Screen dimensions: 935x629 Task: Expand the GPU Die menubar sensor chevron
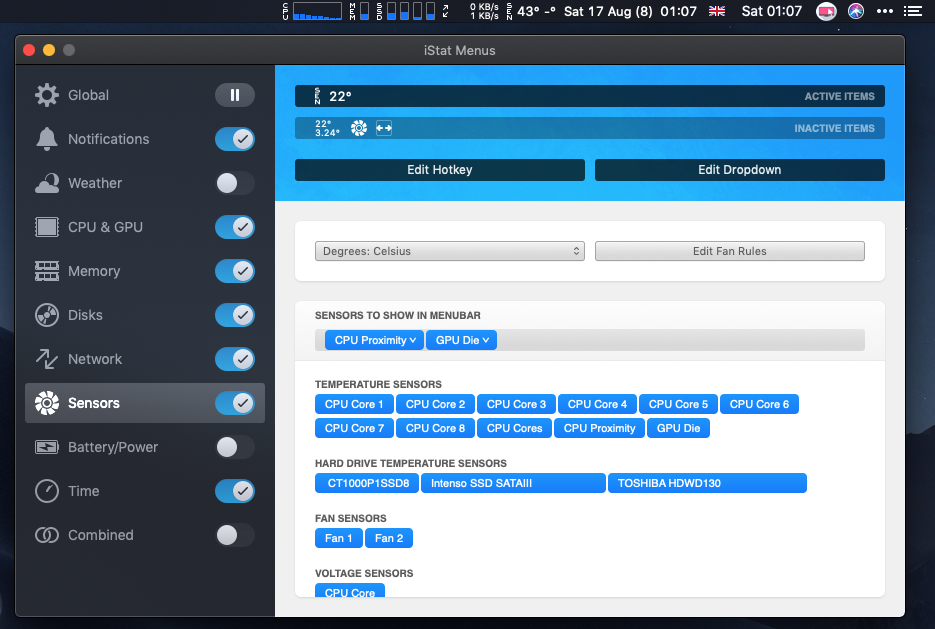coord(486,340)
